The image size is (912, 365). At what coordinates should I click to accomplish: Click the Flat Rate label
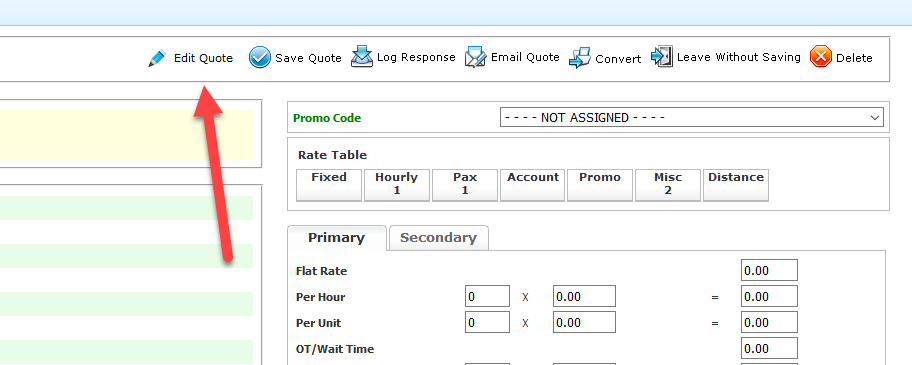(x=321, y=271)
